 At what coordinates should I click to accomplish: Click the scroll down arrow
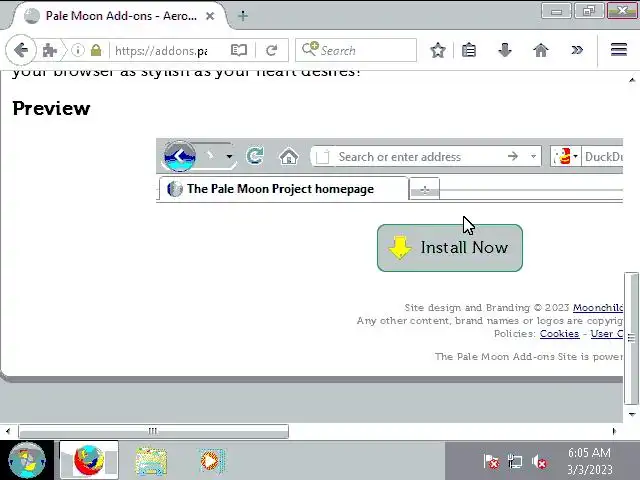tap(632, 414)
